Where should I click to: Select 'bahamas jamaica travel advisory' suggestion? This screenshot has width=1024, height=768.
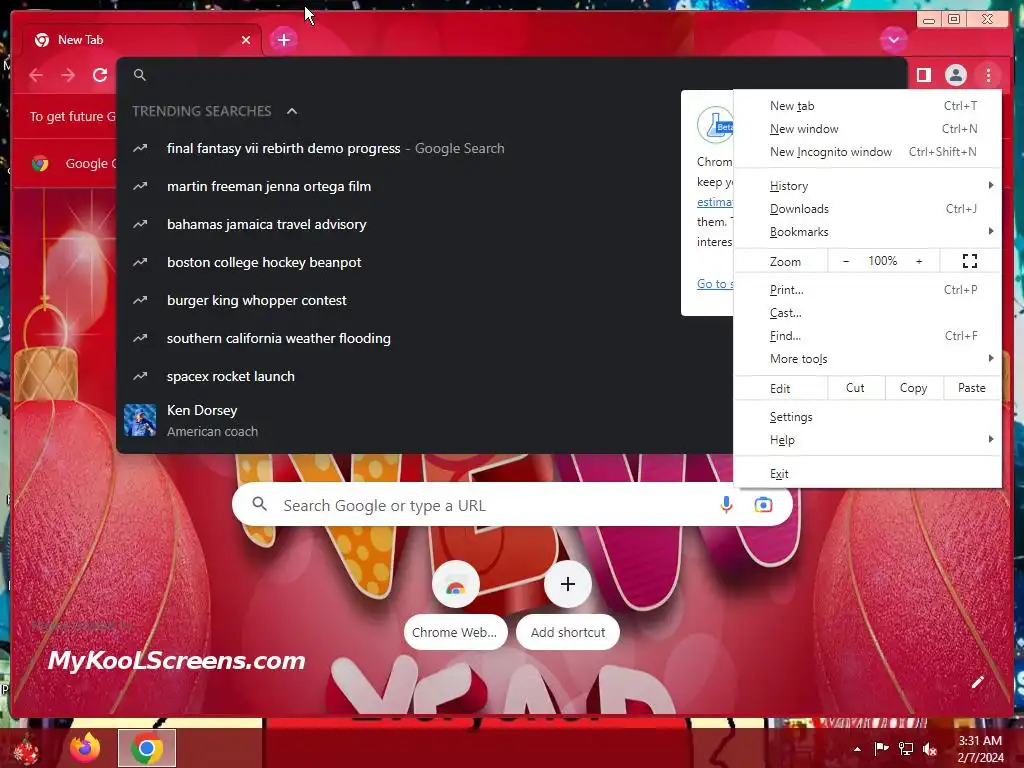click(x=424, y=224)
